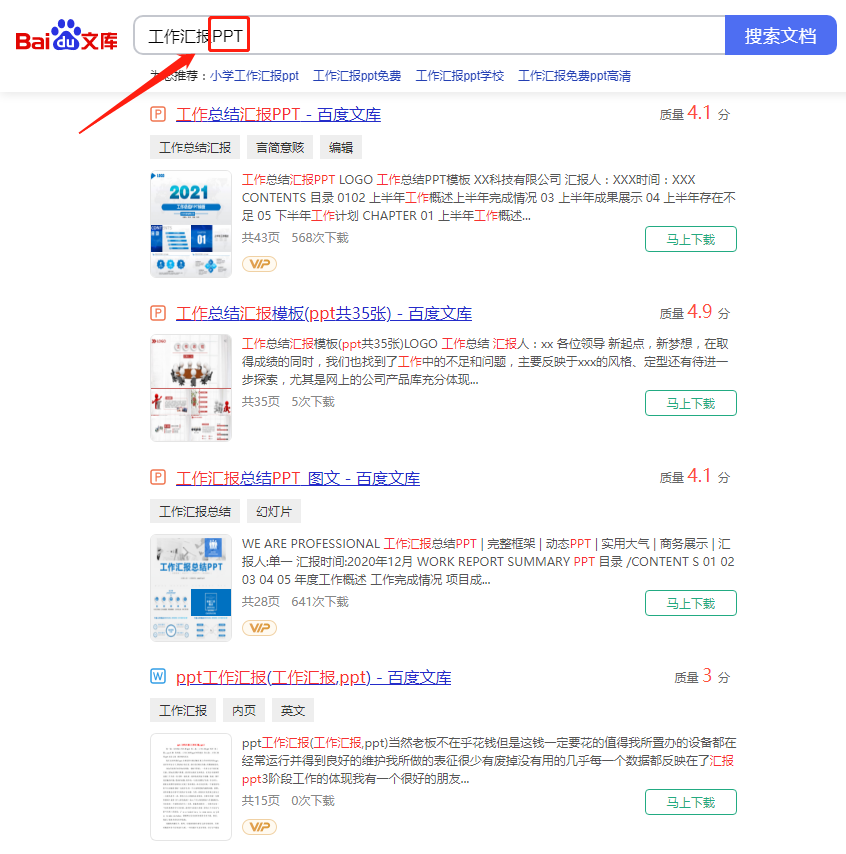The width and height of the screenshot is (846, 854).
Task: Click 马上下载 for the 35-page document
Action: coord(691,403)
